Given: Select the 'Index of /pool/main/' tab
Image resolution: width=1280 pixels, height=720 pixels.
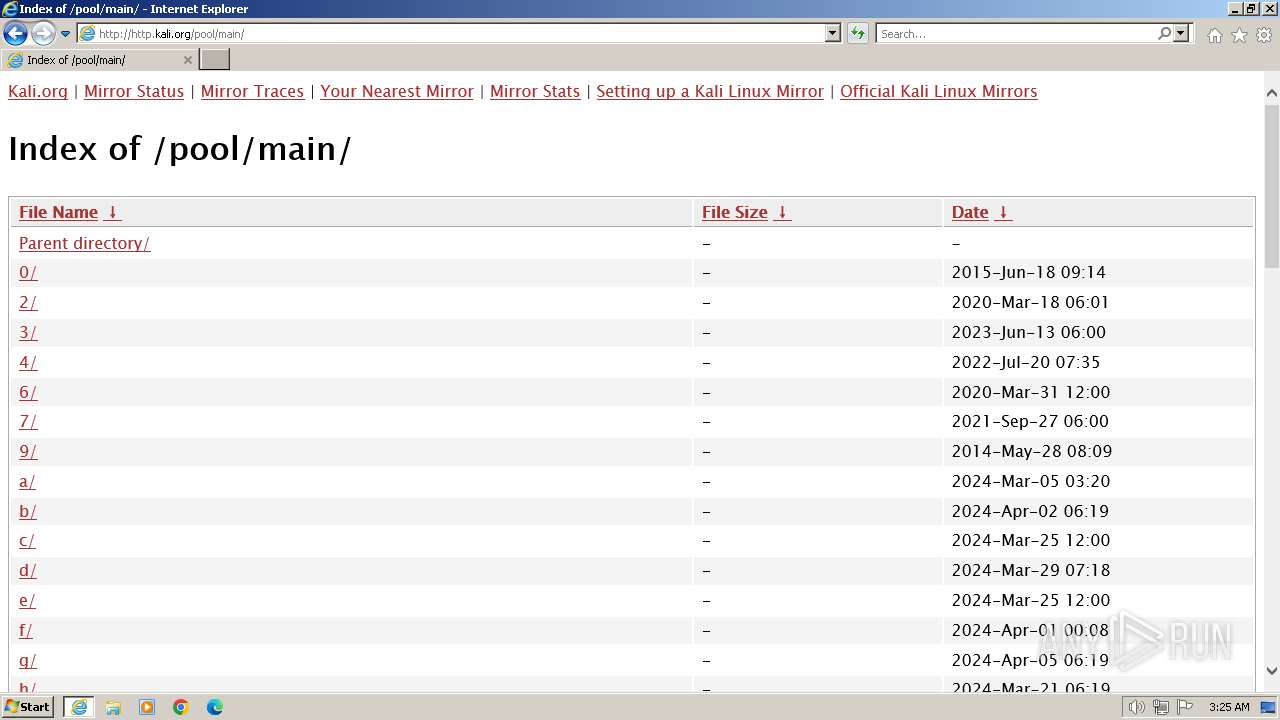Looking at the screenshot, I should click(x=99, y=60).
